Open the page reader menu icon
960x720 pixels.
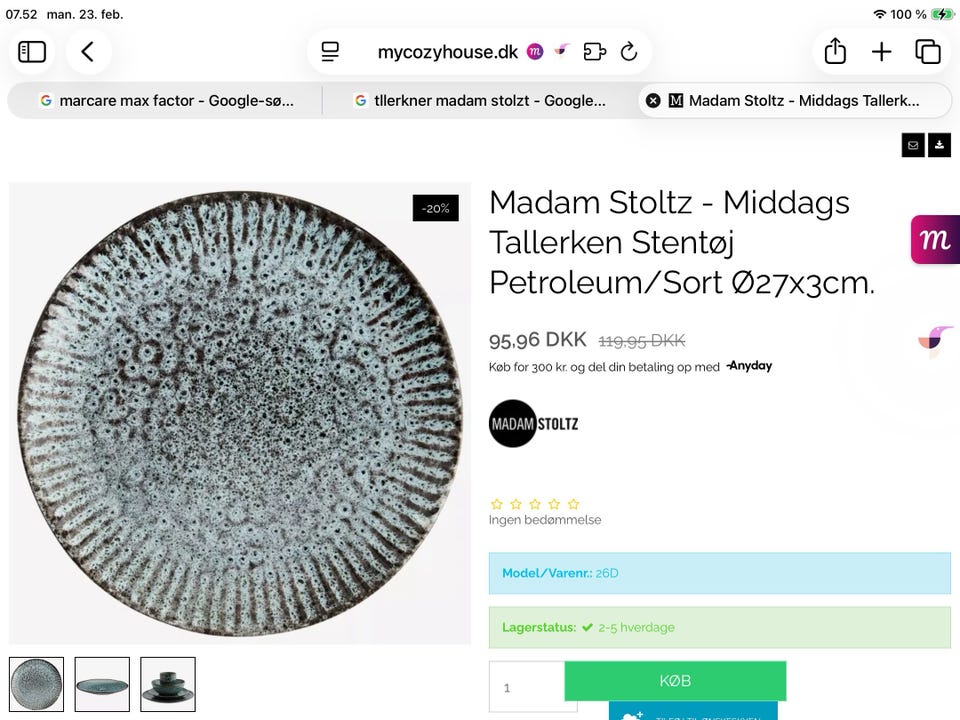click(331, 52)
